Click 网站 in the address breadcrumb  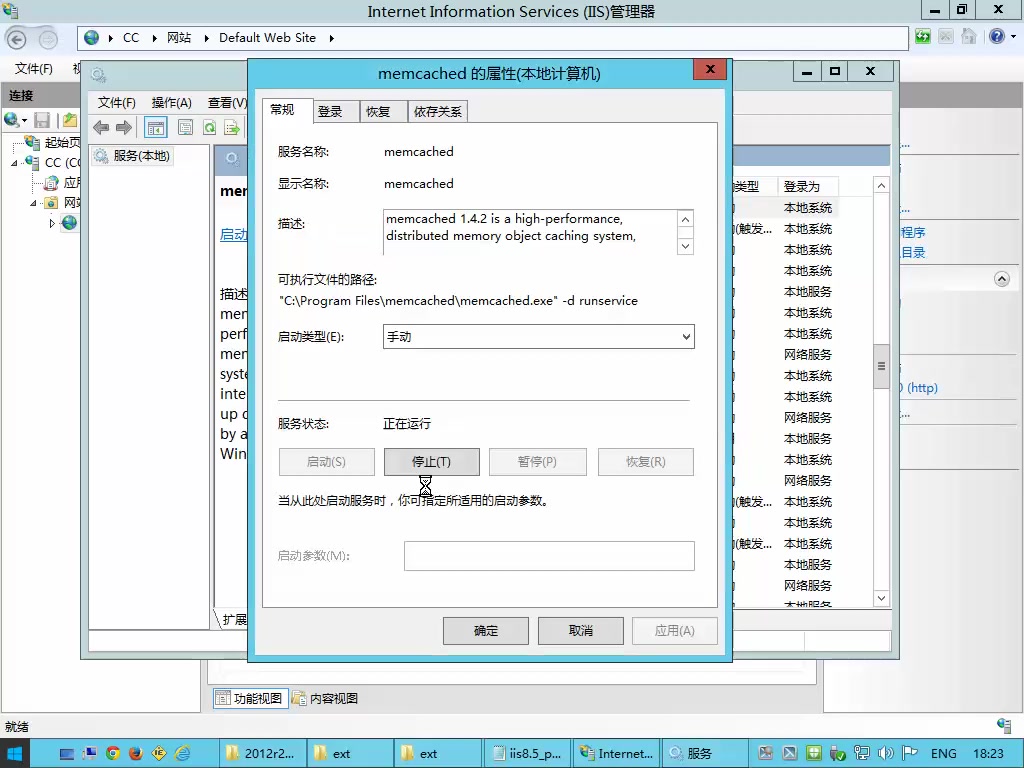click(x=179, y=38)
